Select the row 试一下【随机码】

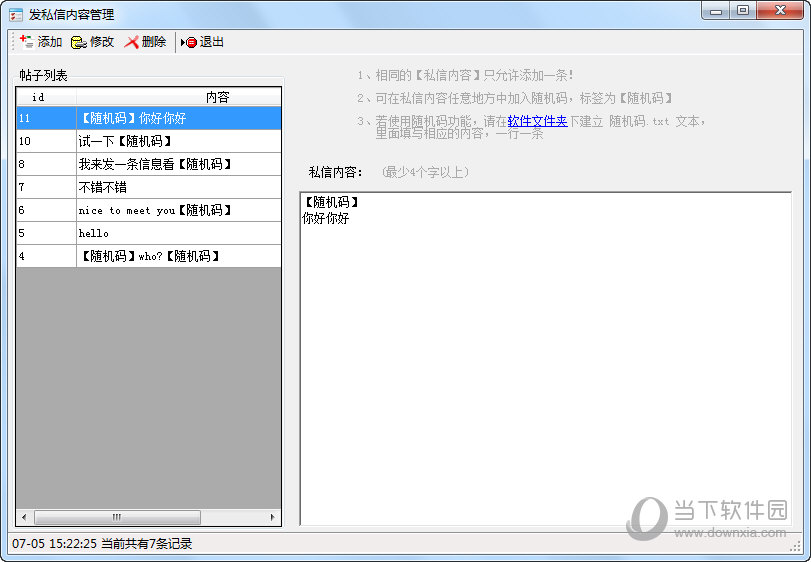[149, 141]
